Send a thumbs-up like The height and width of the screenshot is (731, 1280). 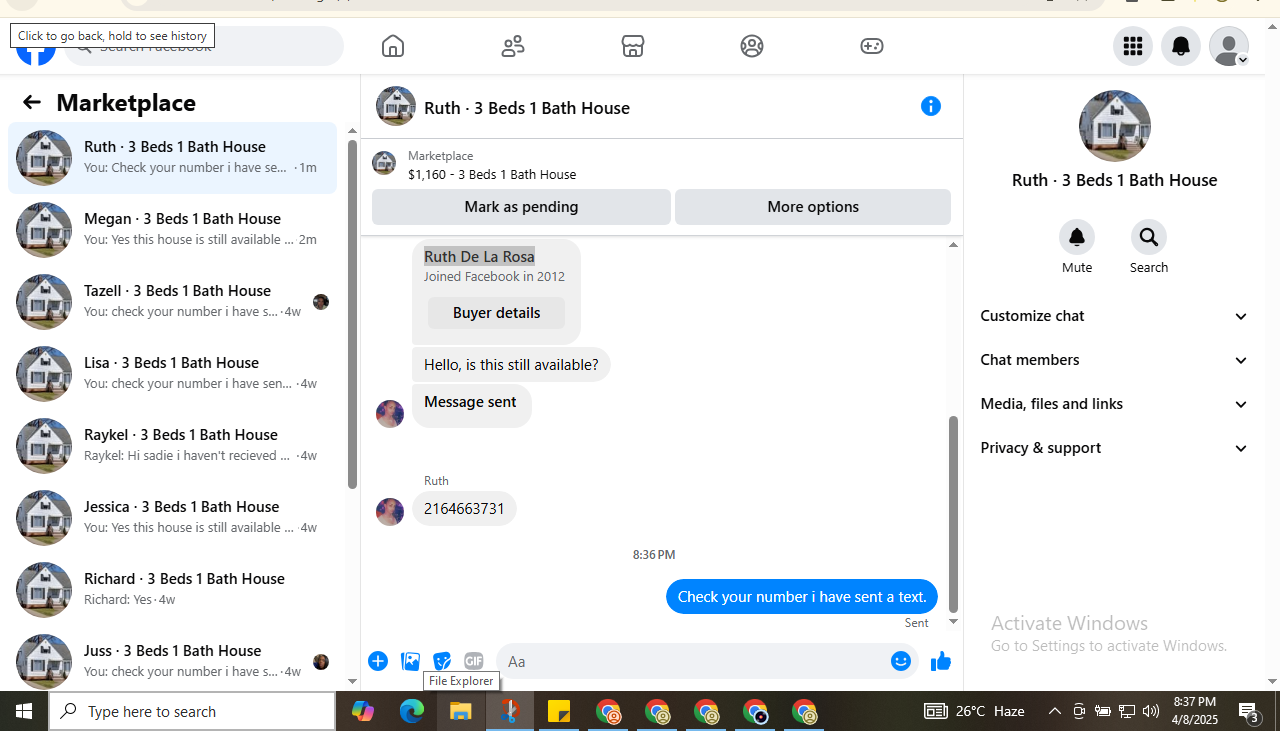point(941,661)
